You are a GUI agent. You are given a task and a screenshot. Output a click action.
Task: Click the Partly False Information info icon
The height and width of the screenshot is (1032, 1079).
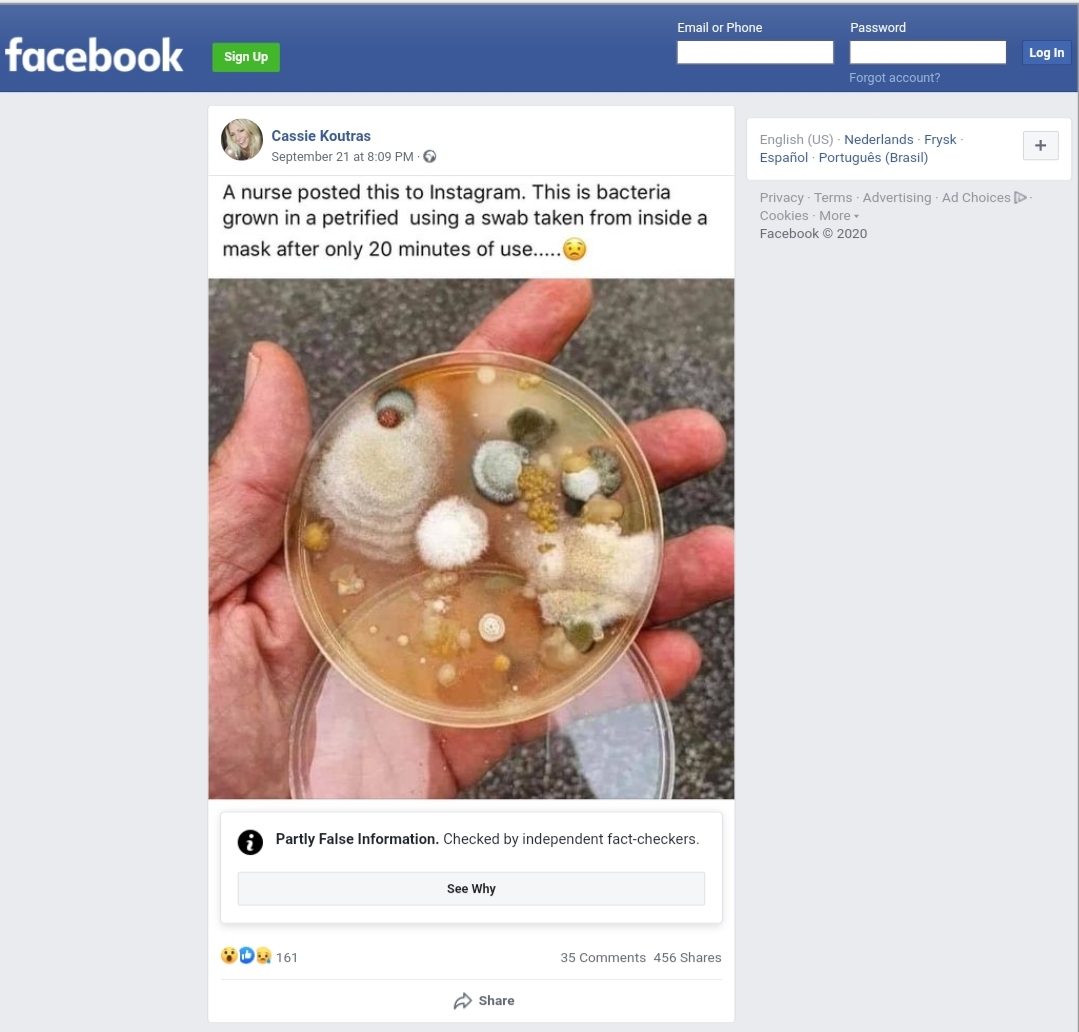coord(250,842)
